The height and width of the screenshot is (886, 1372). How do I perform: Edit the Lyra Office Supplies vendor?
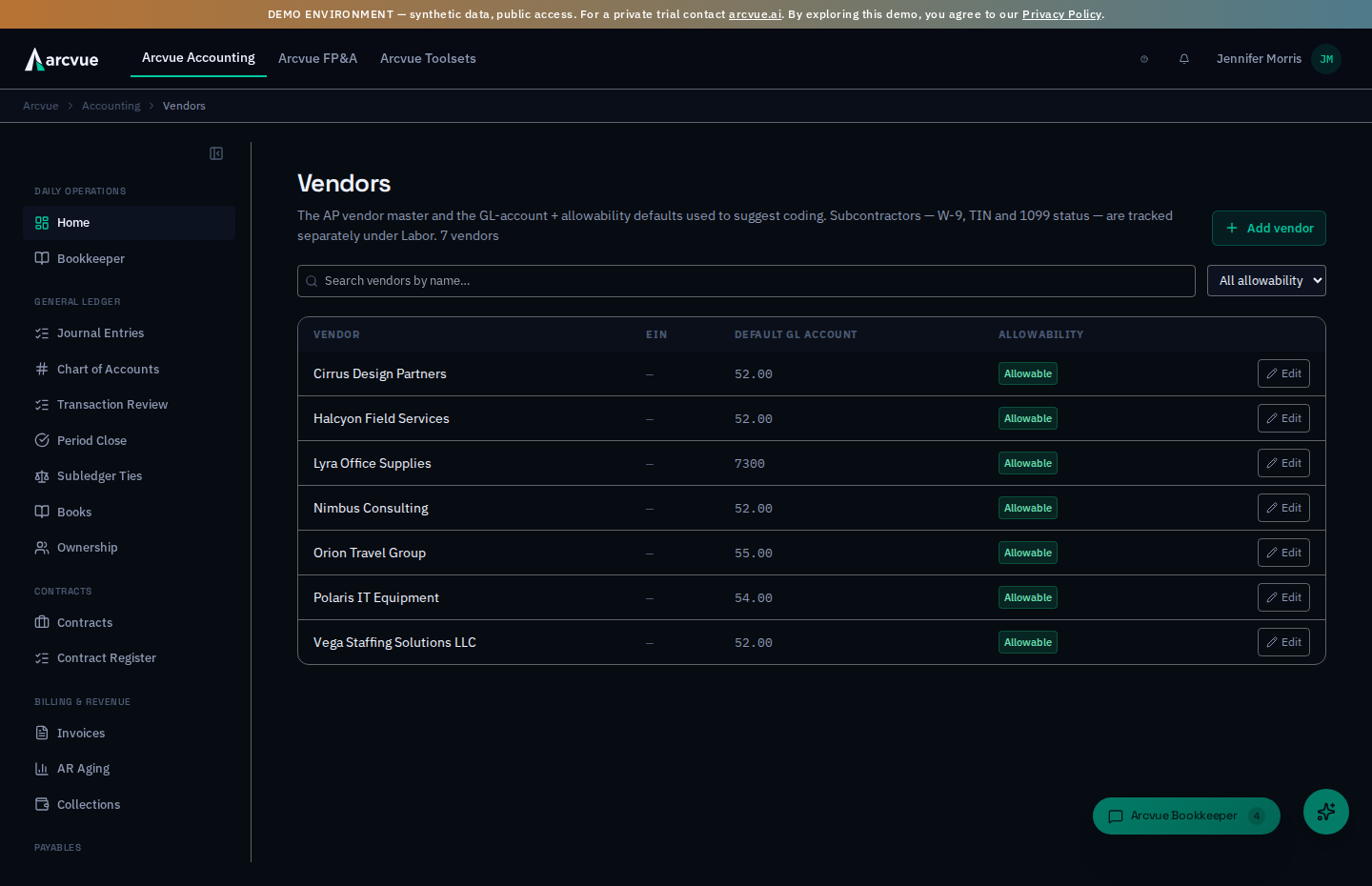[x=1283, y=463]
